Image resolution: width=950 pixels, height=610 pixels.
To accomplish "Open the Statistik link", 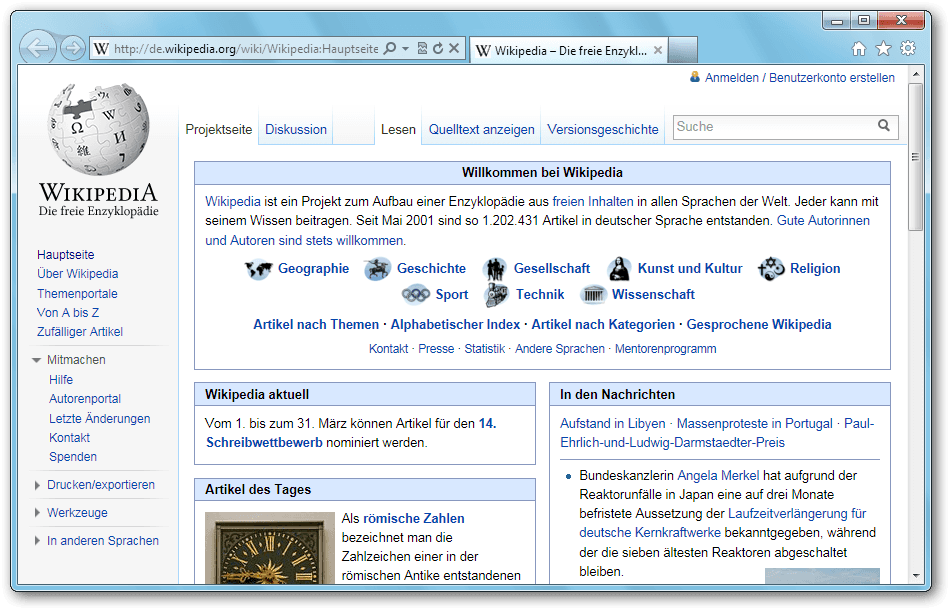I will click(x=484, y=349).
